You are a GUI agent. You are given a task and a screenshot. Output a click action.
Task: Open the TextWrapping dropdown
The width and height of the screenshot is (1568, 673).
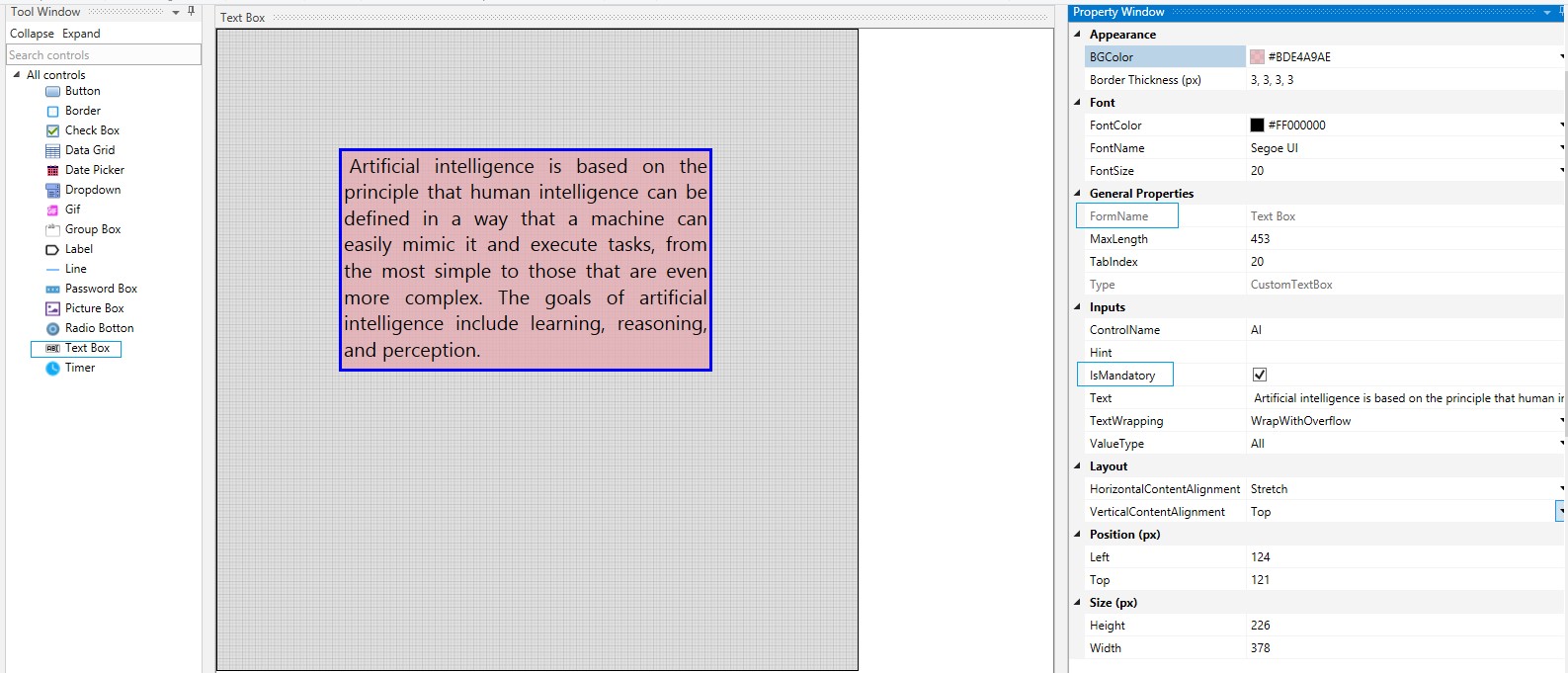coord(1560,421)
